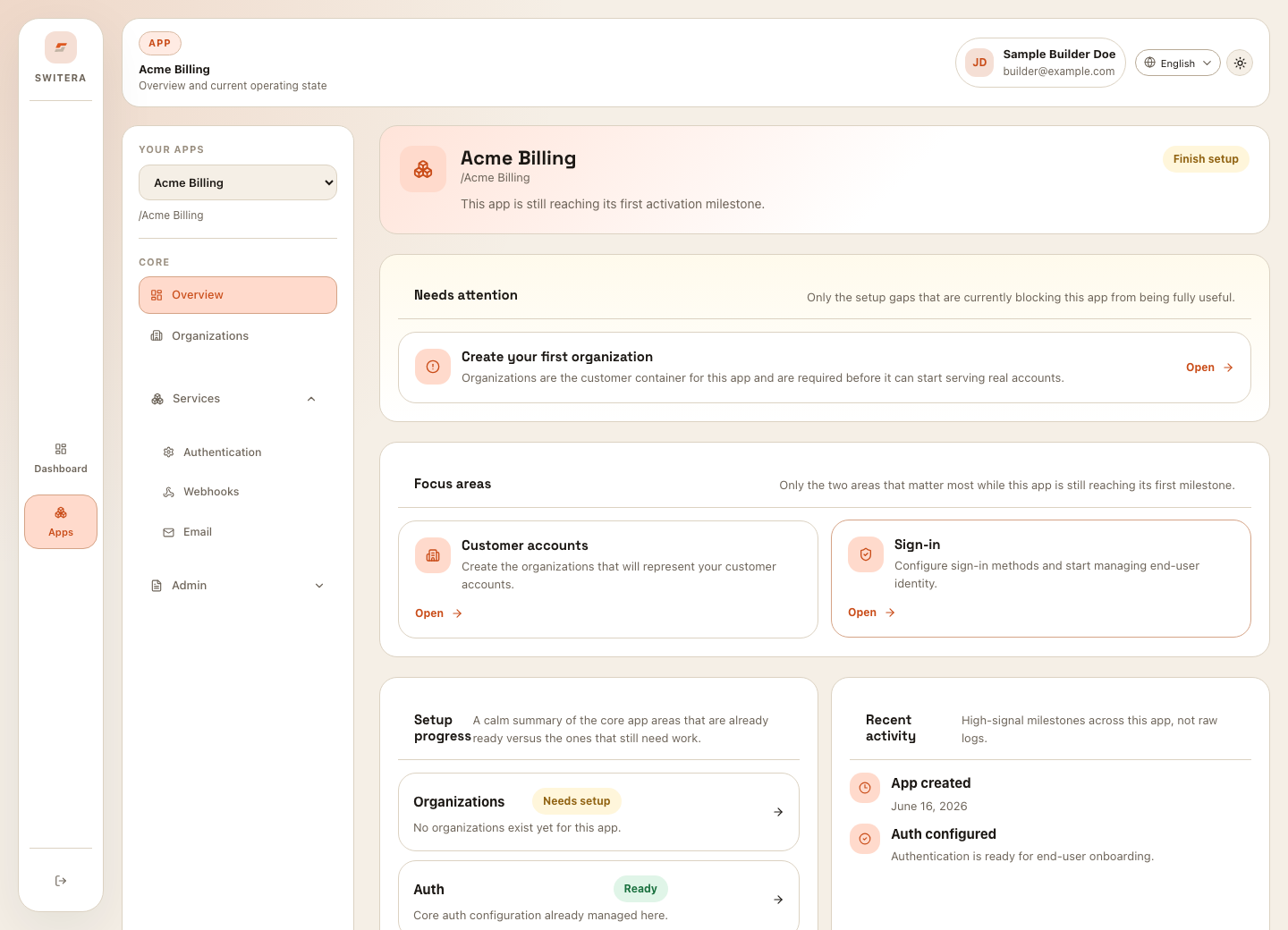The width and height of the screenshot is (1288, 930).
Task: Click the Services label in sidebar
Action: (196, 399)
